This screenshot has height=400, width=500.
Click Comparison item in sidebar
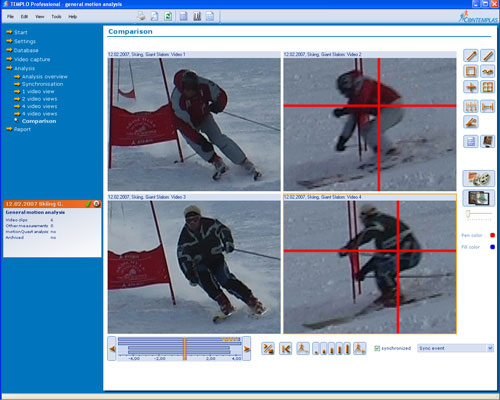tap(39, 121)
